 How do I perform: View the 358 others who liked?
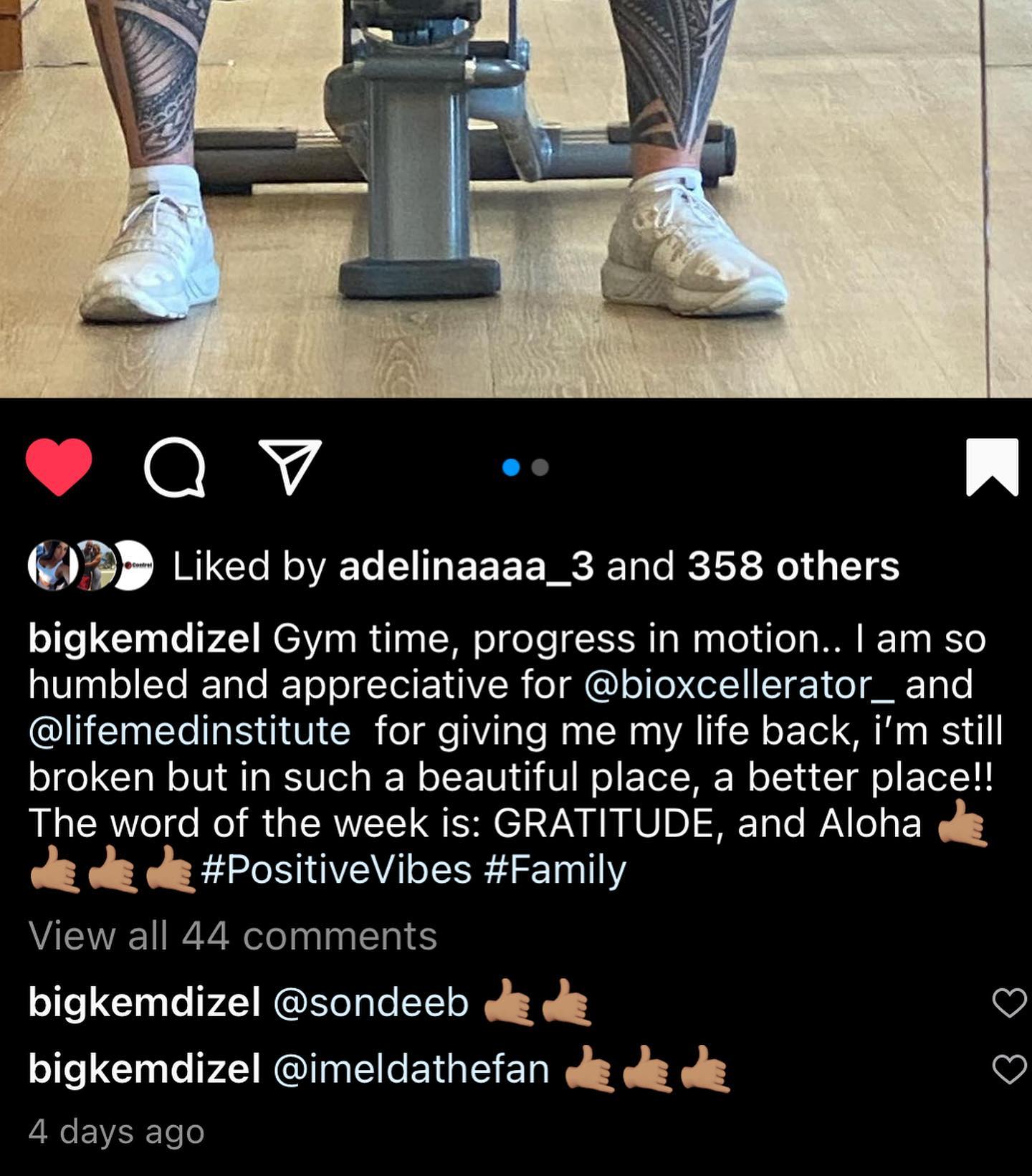click(x=793, y=566)
